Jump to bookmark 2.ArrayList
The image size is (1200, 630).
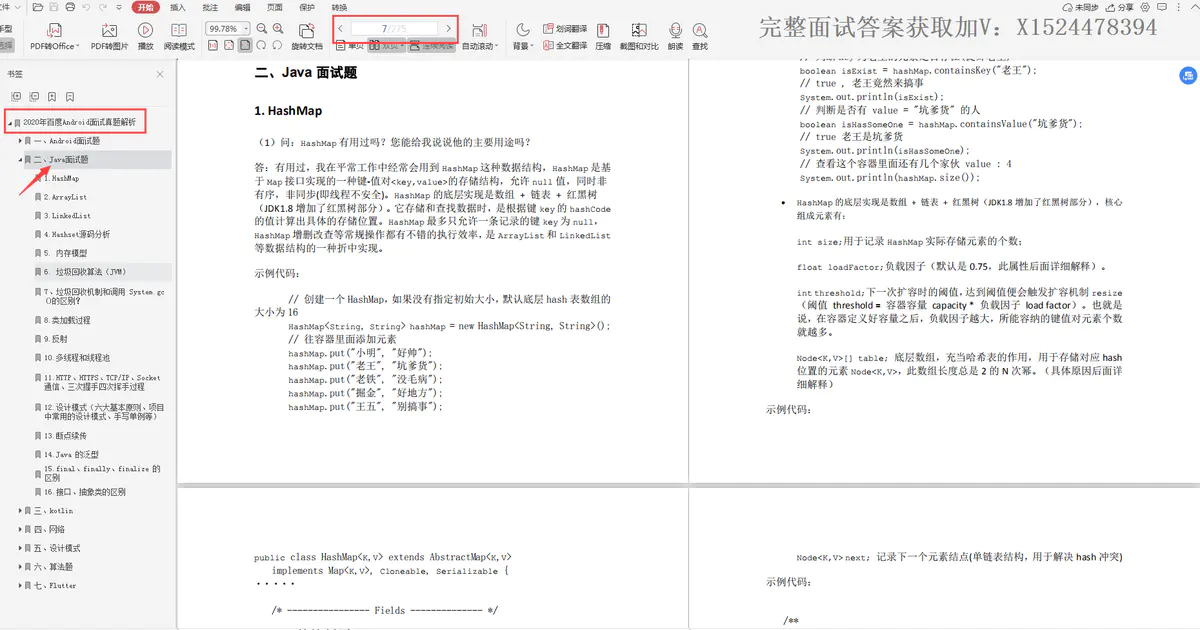click(65, 197)
